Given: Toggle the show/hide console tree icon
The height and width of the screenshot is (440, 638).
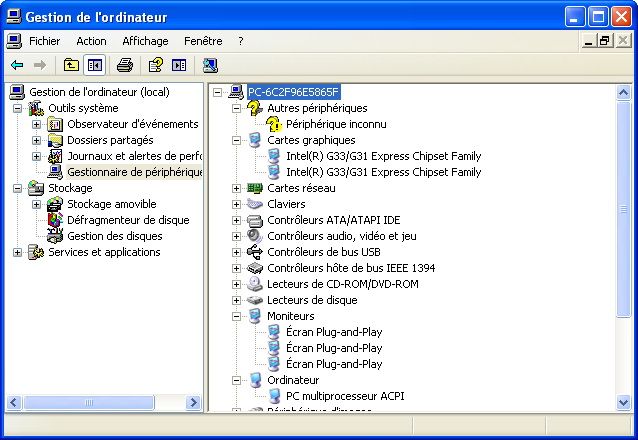Looking at the screenshot, I should point(95,65).
